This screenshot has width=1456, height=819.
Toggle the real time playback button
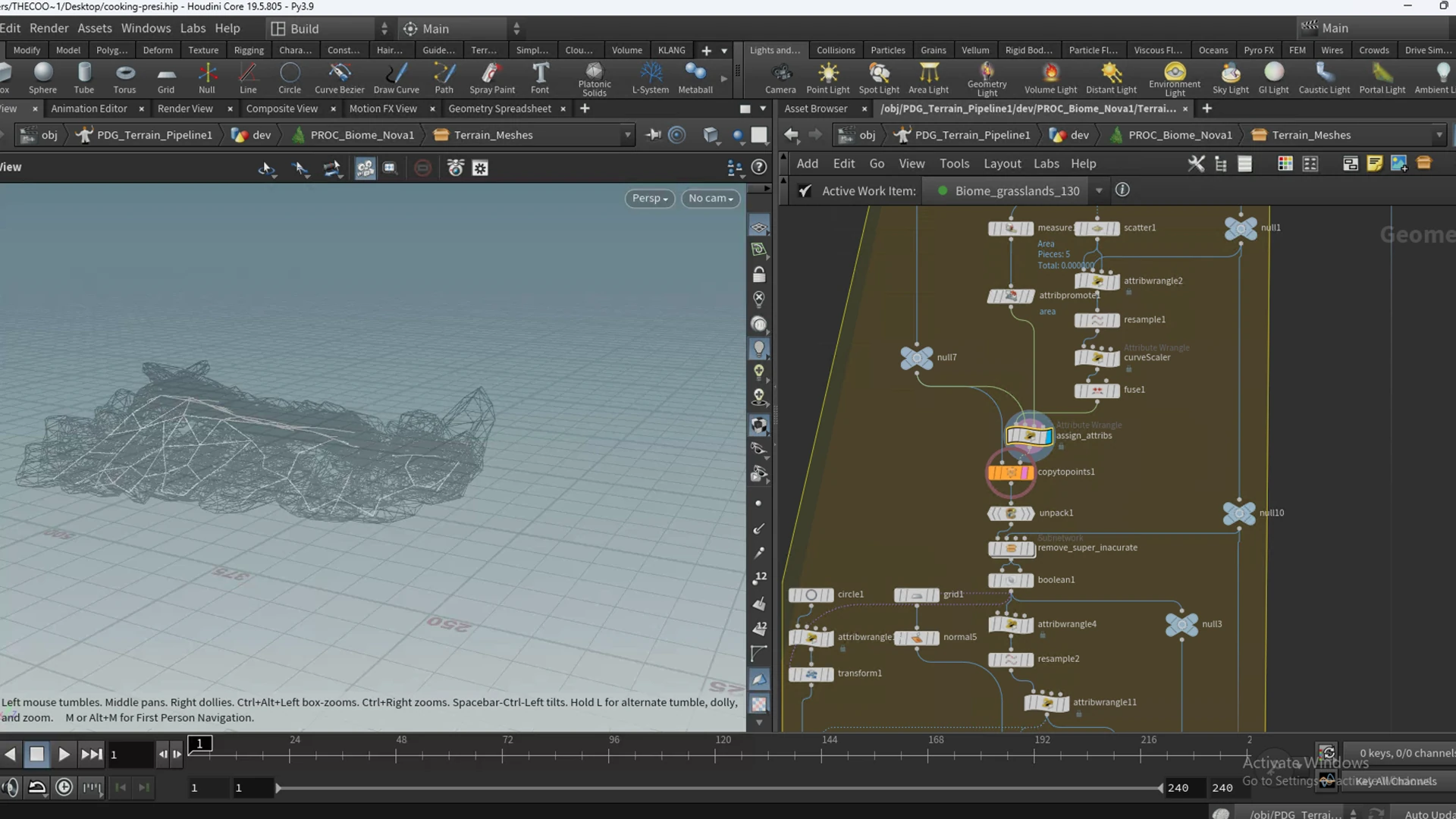(x=64, y=787)
